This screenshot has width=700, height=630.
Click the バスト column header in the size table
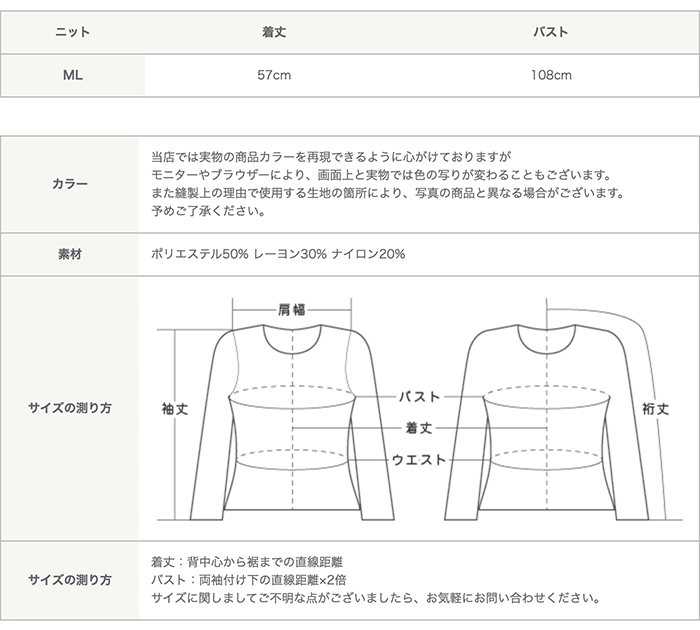pyautogui.click(x=551, y=32)
